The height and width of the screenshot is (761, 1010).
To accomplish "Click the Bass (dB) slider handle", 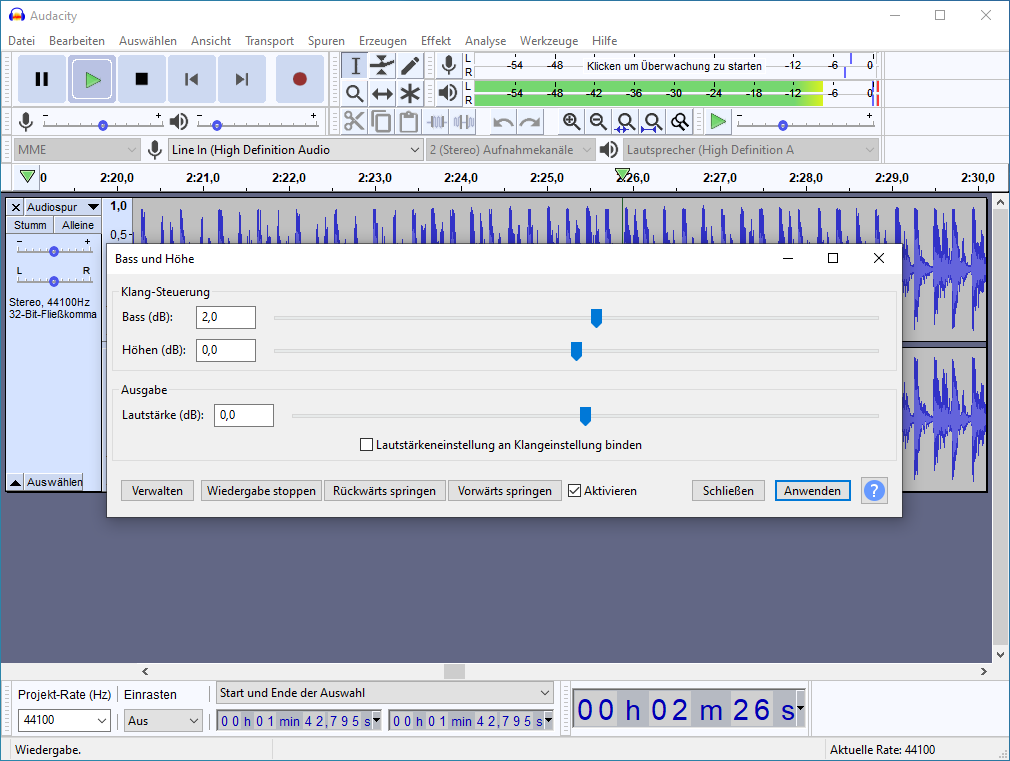I will click(596, 318).
